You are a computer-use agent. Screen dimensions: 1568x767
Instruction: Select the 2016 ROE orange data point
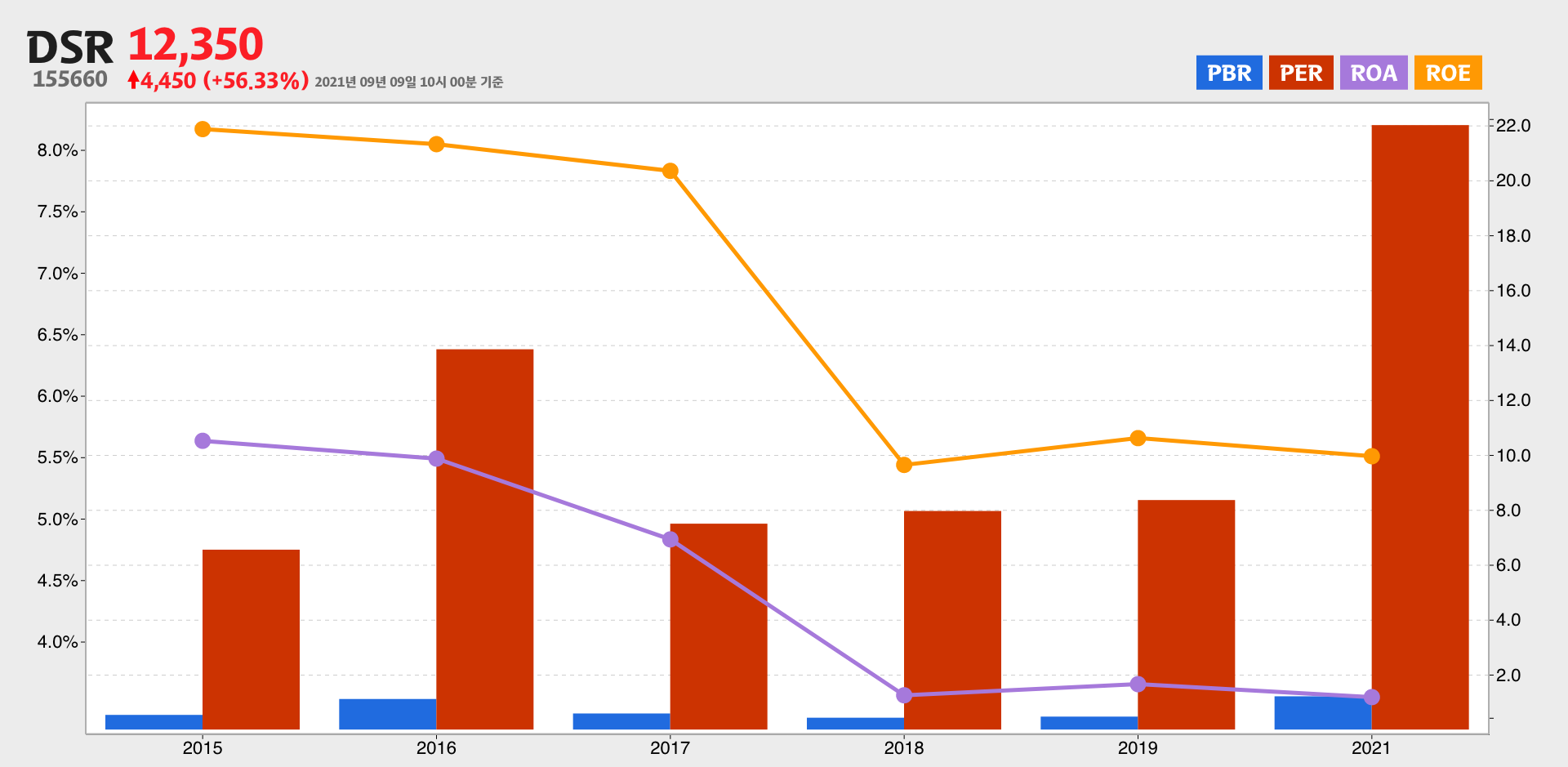(436, 145)
